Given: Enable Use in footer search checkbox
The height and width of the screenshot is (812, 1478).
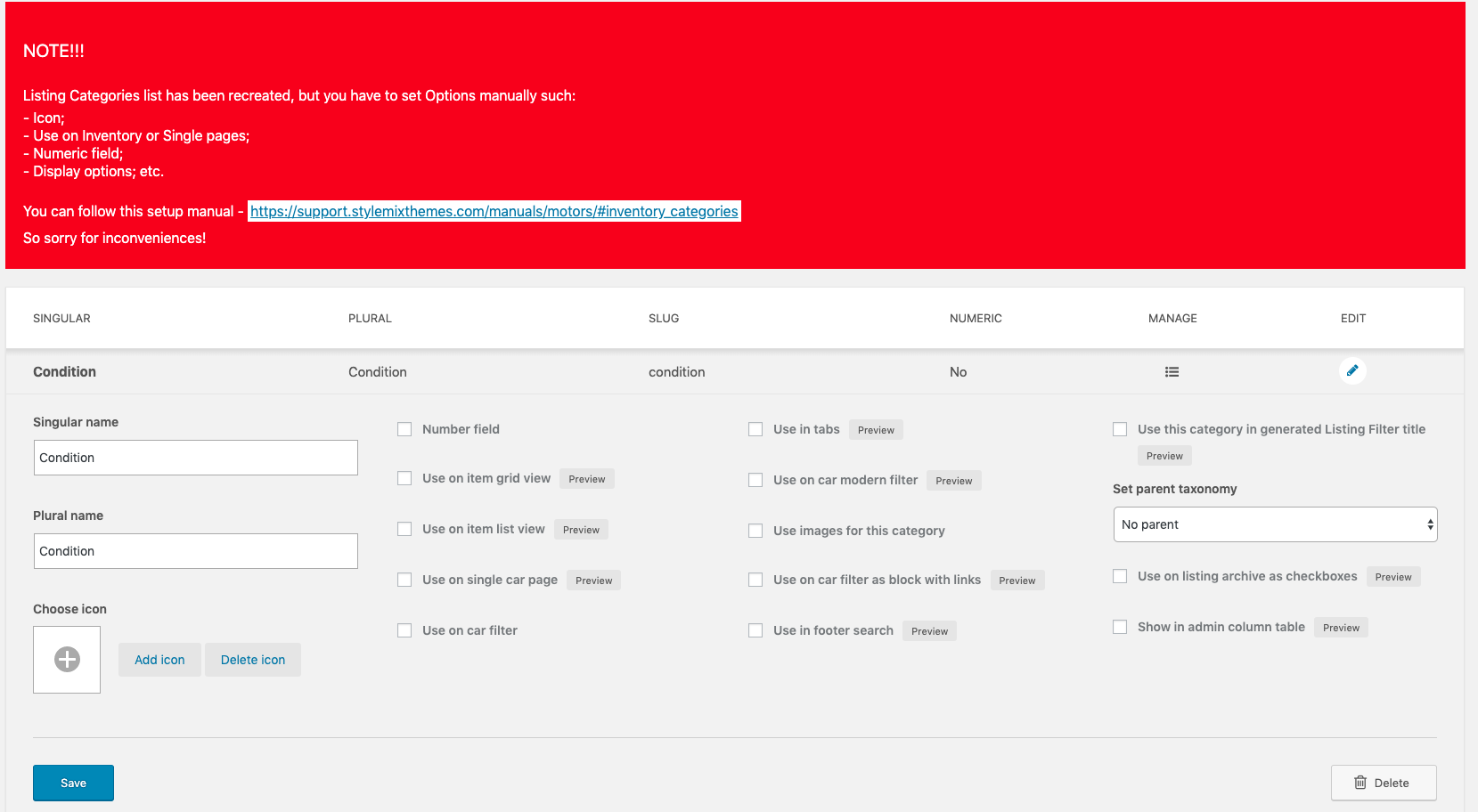Looking at the screenshot, I should [x=755, y=630].
